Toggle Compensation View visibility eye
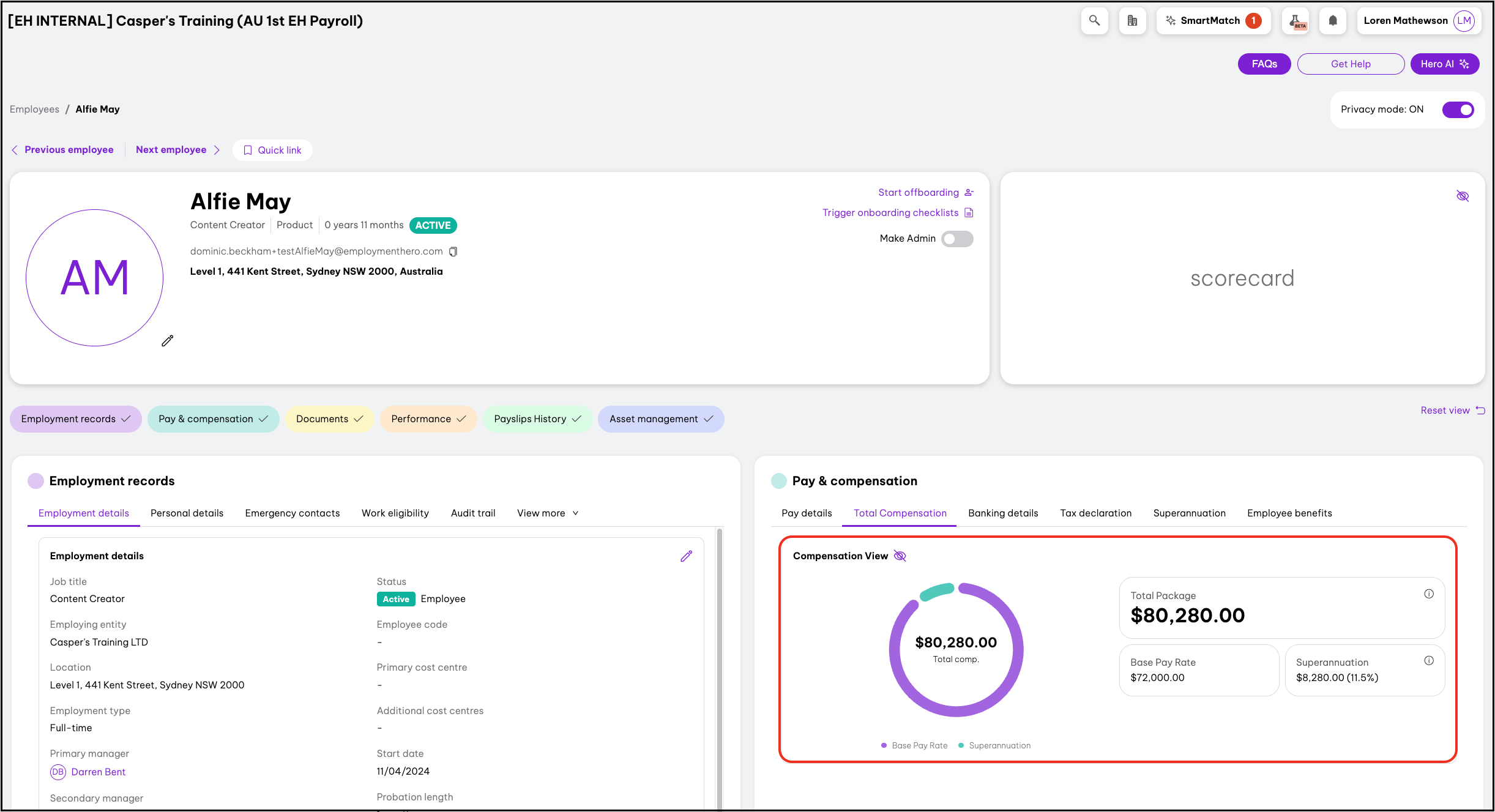This screenshot has height=812, width=1495. [x=900, y=556]
